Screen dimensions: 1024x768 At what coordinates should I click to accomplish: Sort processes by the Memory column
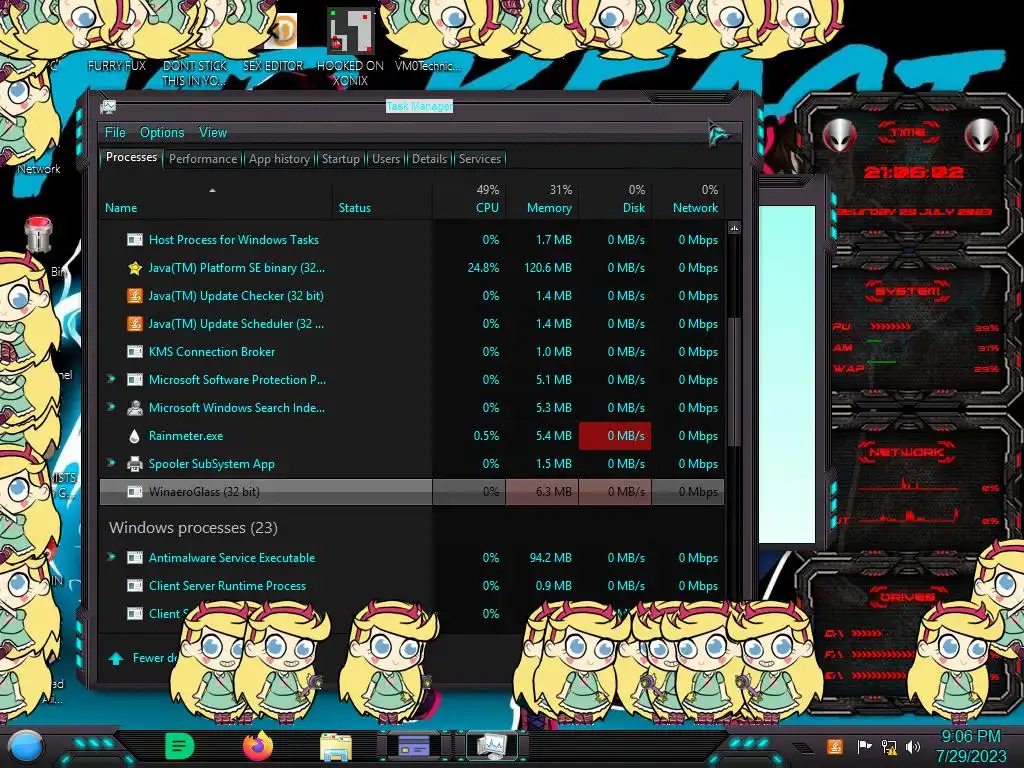click(x=542, y=199)
